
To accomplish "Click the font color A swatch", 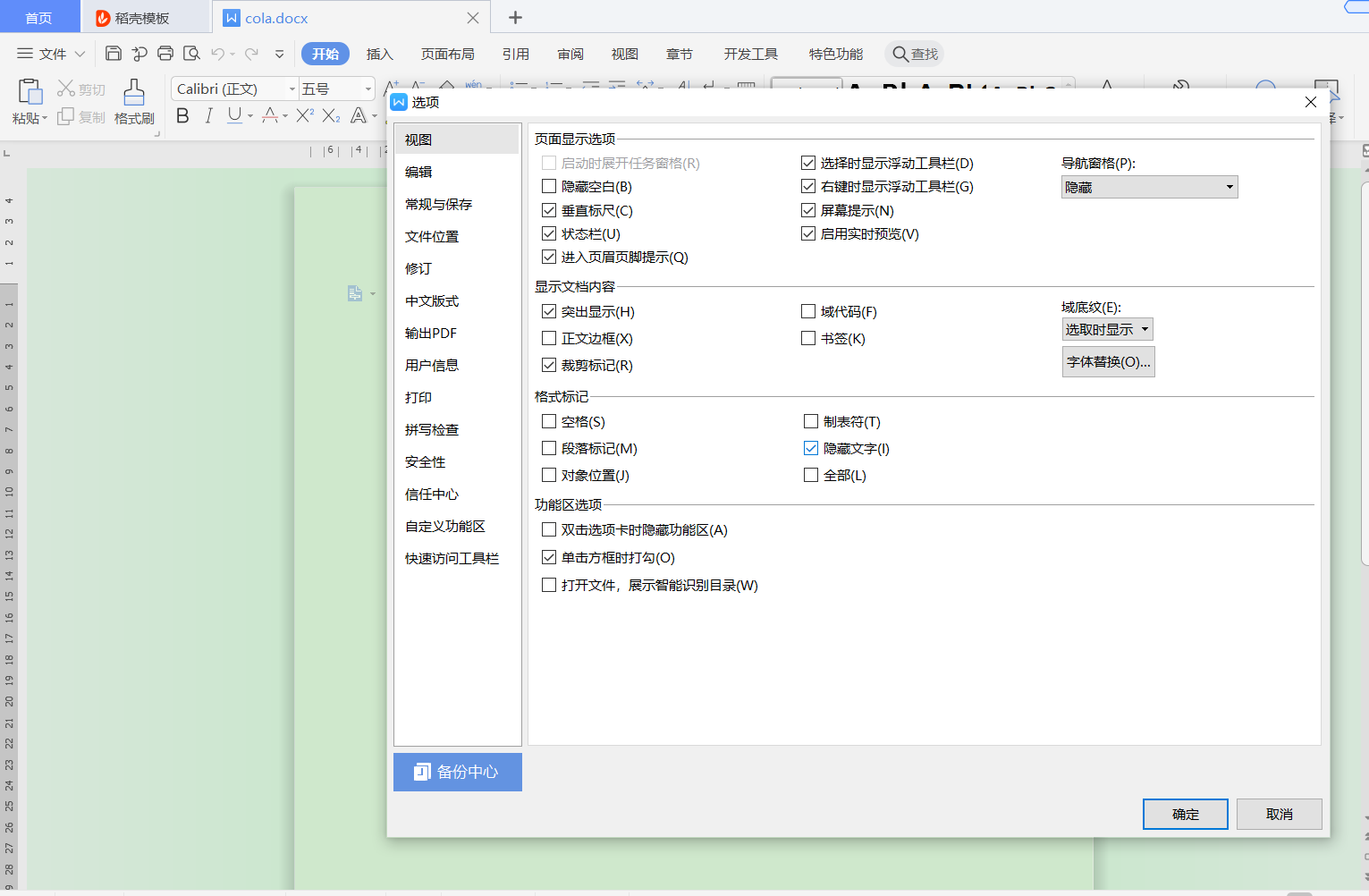I will 269,116.
